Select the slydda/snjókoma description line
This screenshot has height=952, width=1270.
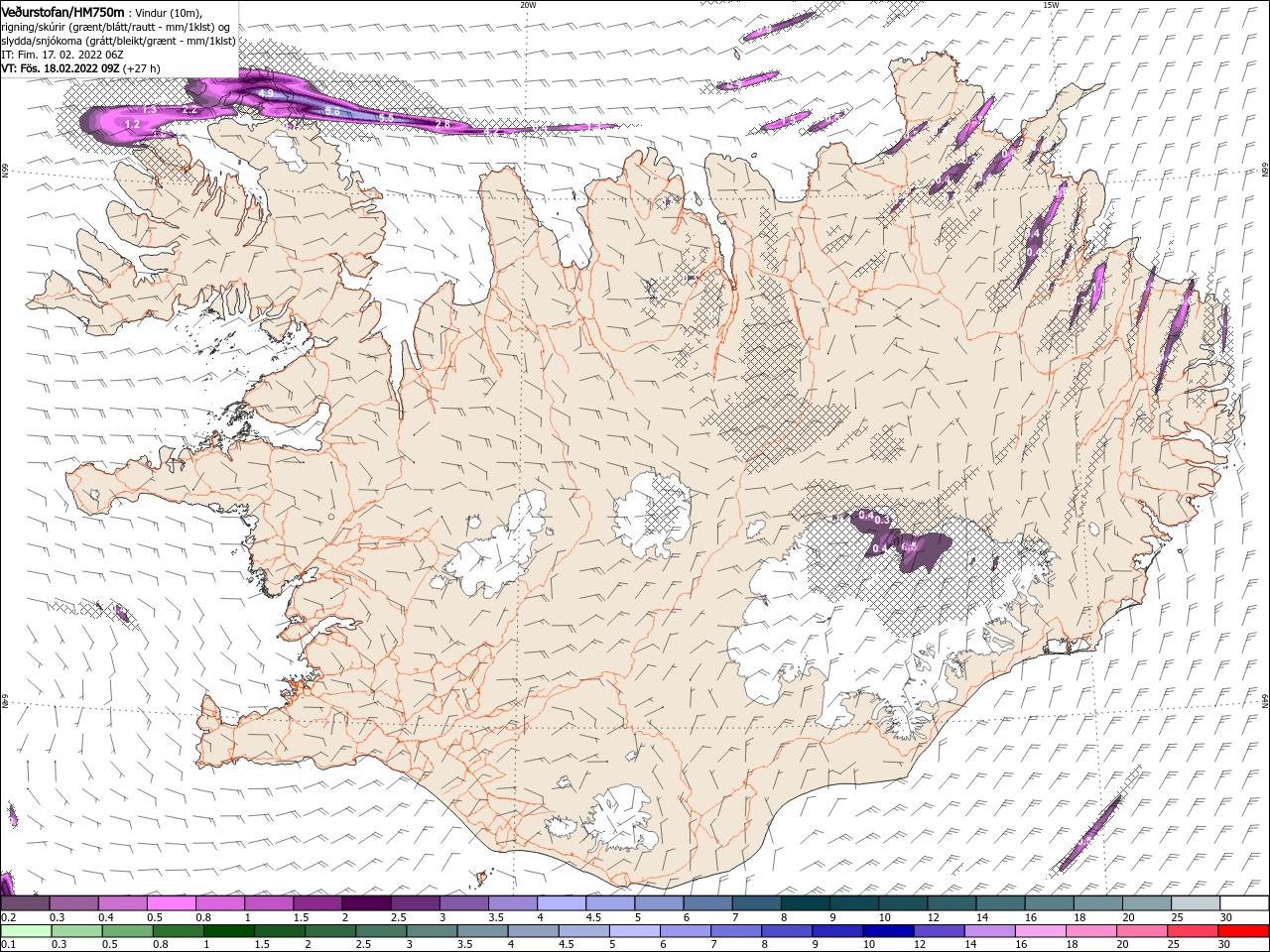point(119,41)
